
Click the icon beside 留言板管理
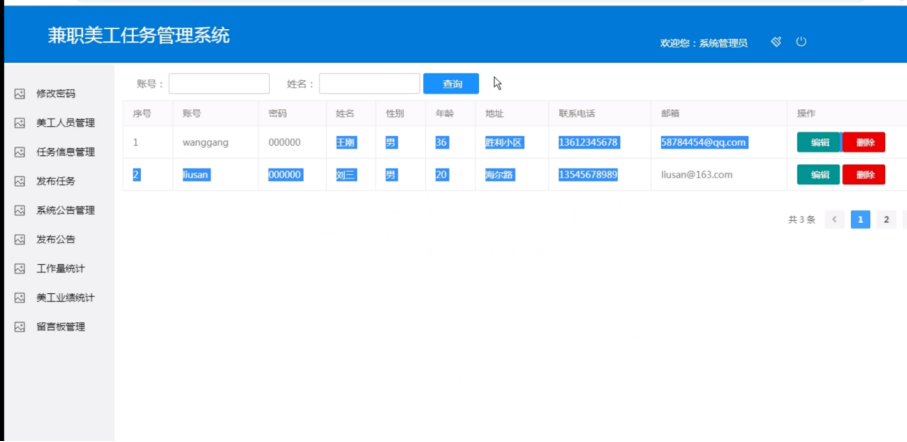[20, 327]
